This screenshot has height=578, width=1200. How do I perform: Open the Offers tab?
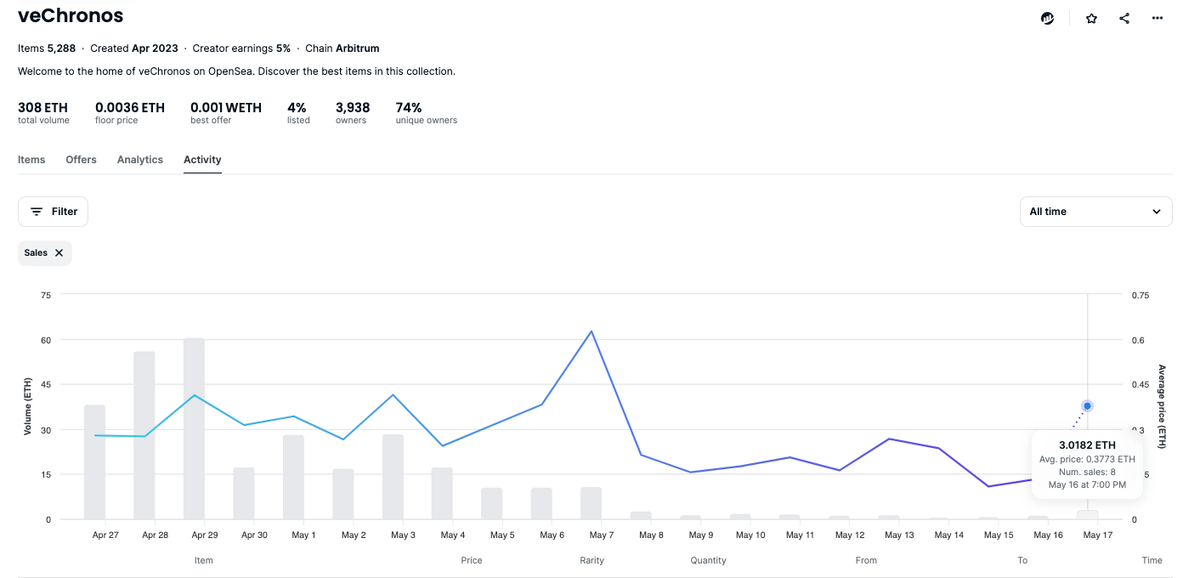tap(81, 160)
